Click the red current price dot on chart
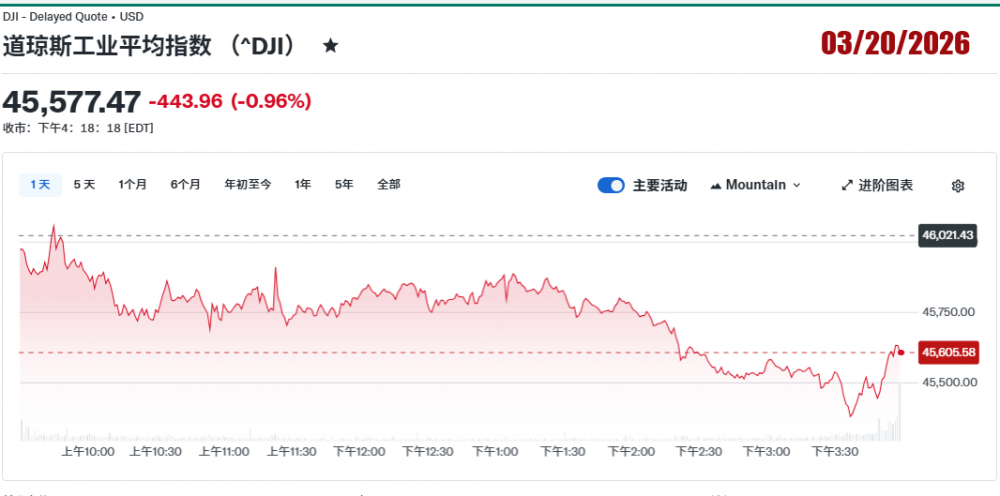Screen dimensions: 1000x496 point(901,352)
